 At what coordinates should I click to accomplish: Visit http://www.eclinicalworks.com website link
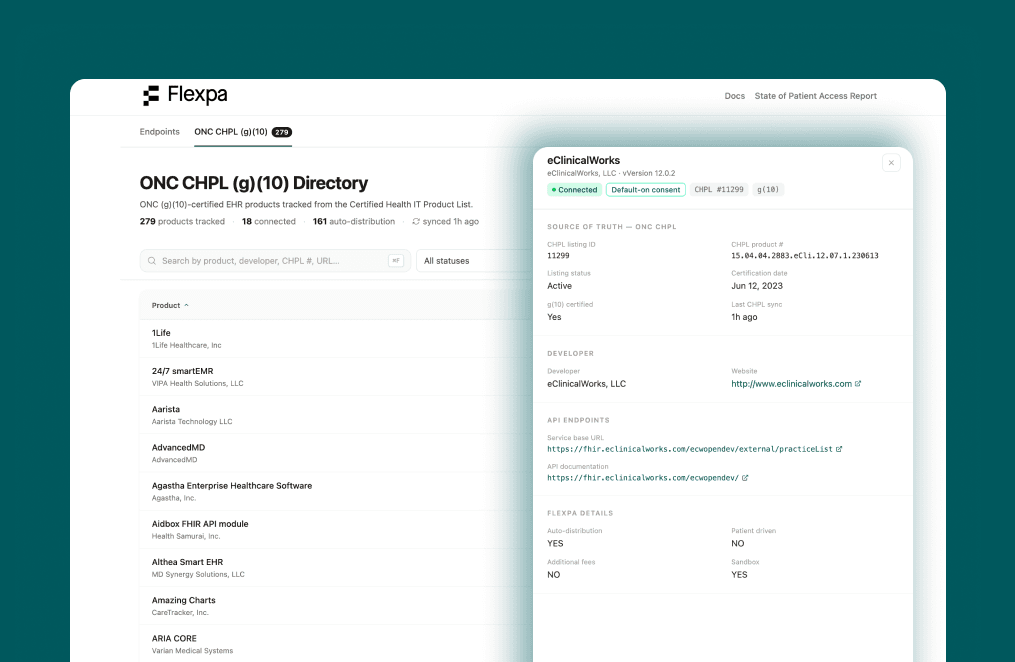point(791,384)
